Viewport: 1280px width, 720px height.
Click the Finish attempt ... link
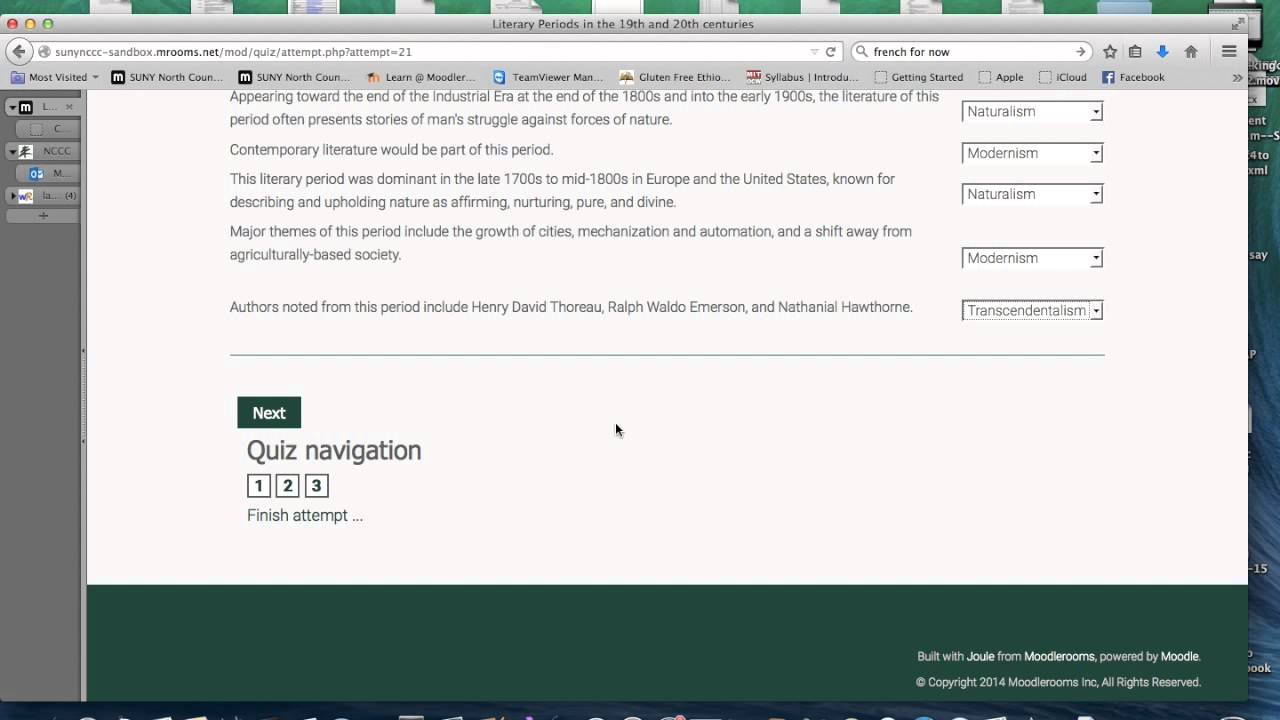[305, 515]
